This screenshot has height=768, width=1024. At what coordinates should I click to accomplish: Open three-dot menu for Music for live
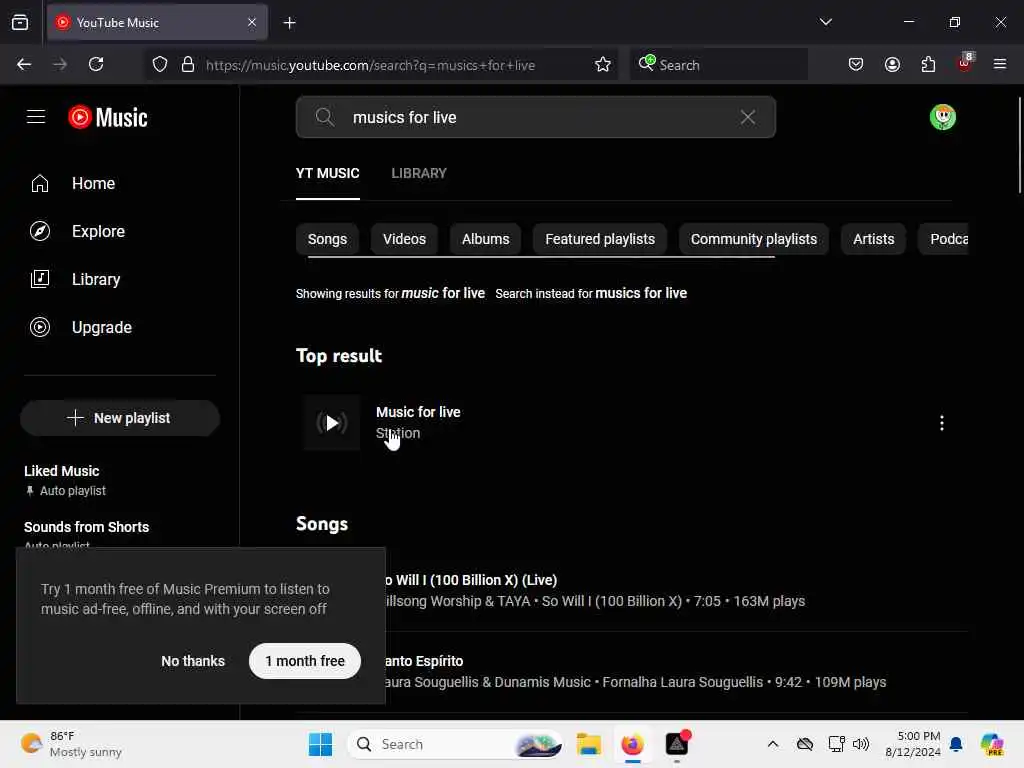941,423
